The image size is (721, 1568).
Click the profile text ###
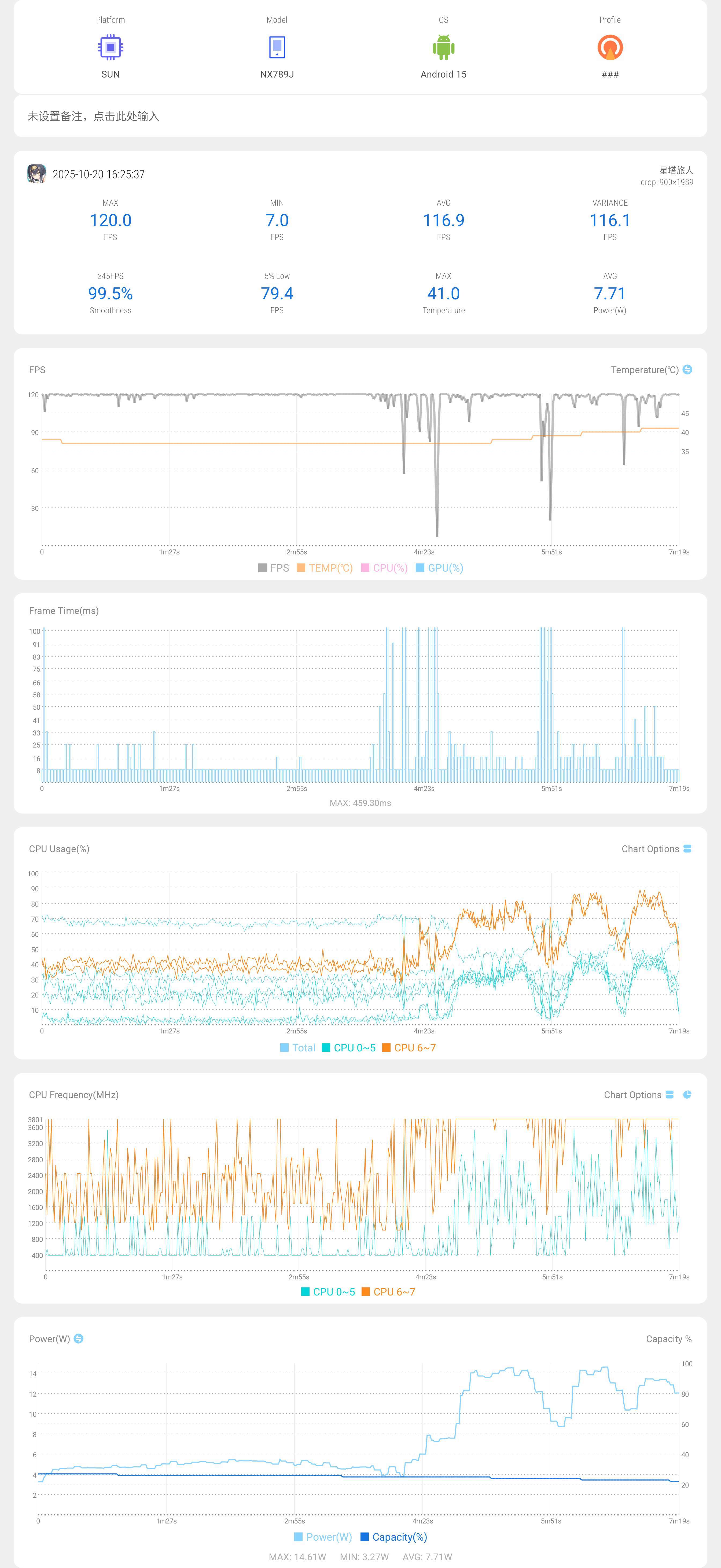pyautogui.click(x=610, y=74)
